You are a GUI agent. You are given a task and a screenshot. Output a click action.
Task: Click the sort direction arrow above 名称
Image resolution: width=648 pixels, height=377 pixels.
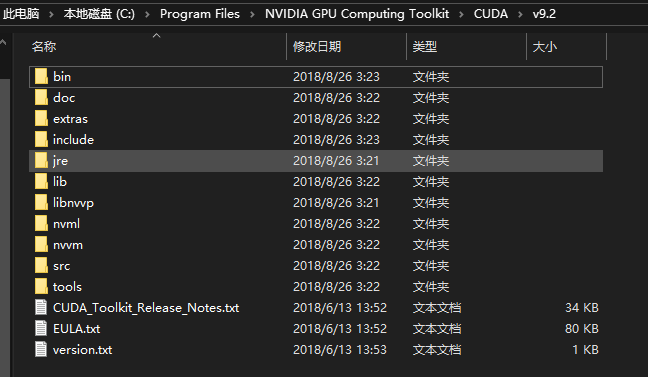pos(156,36)
